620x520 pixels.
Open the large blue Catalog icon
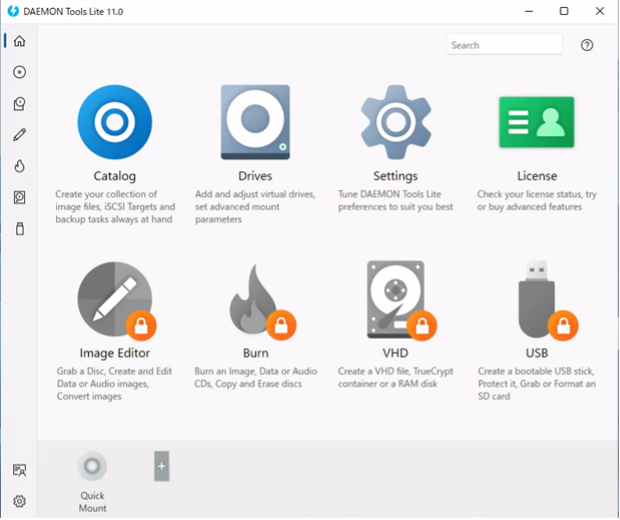[x=115, y=122]
